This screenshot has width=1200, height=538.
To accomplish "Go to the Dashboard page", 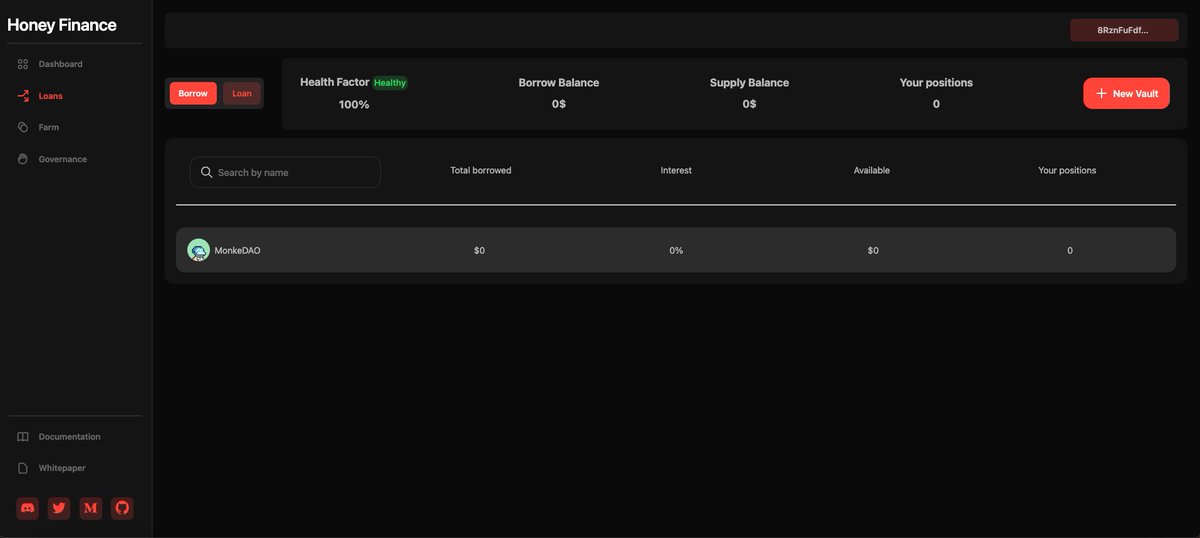I will (61, 64).
